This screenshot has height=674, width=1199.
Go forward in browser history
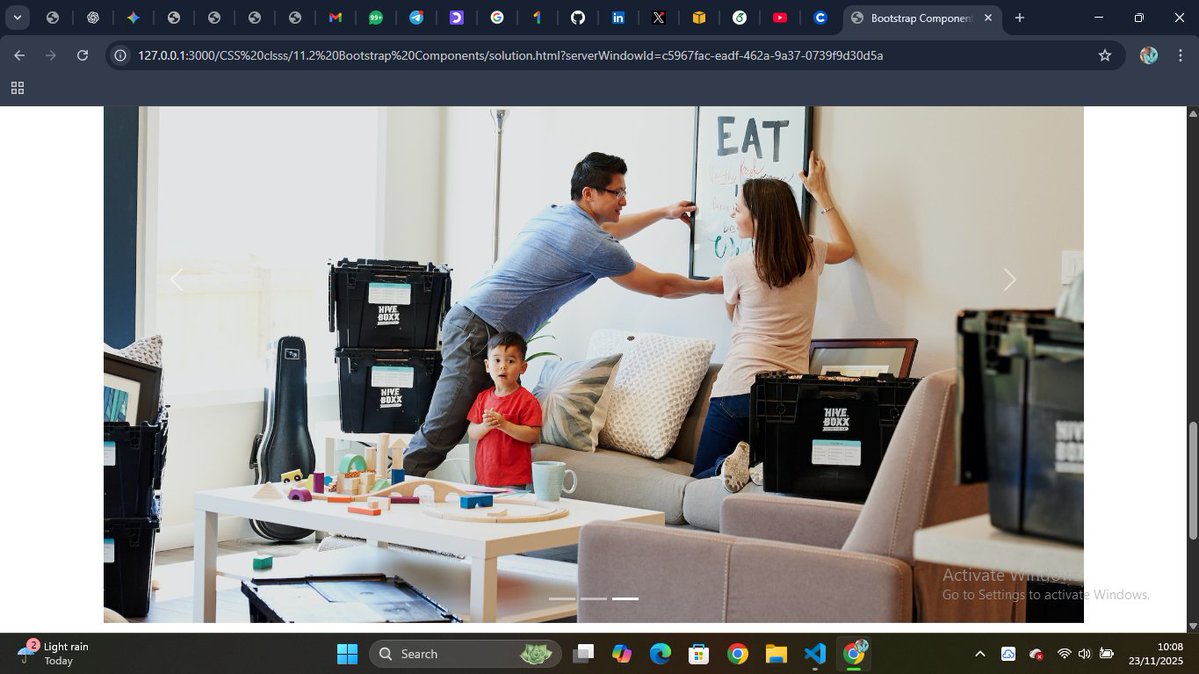point(50,55)
